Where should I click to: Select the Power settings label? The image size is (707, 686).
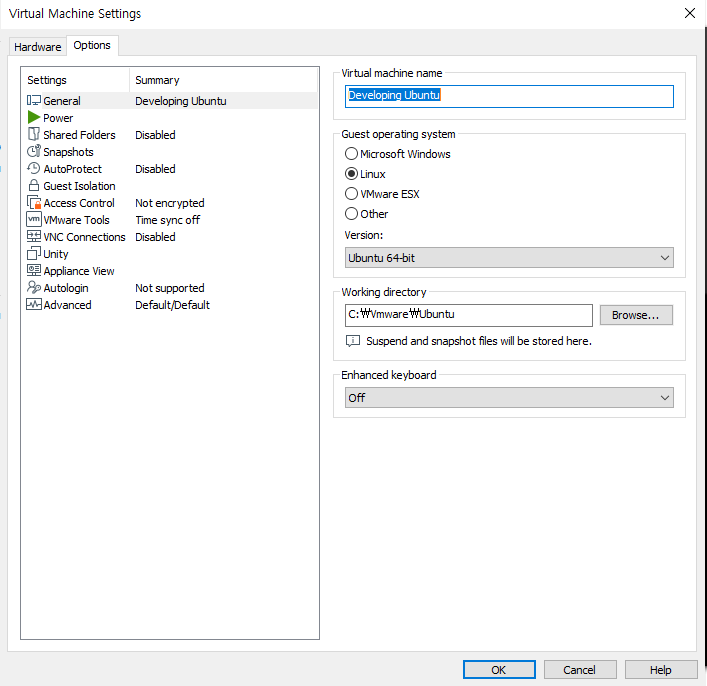click(58, 118)
